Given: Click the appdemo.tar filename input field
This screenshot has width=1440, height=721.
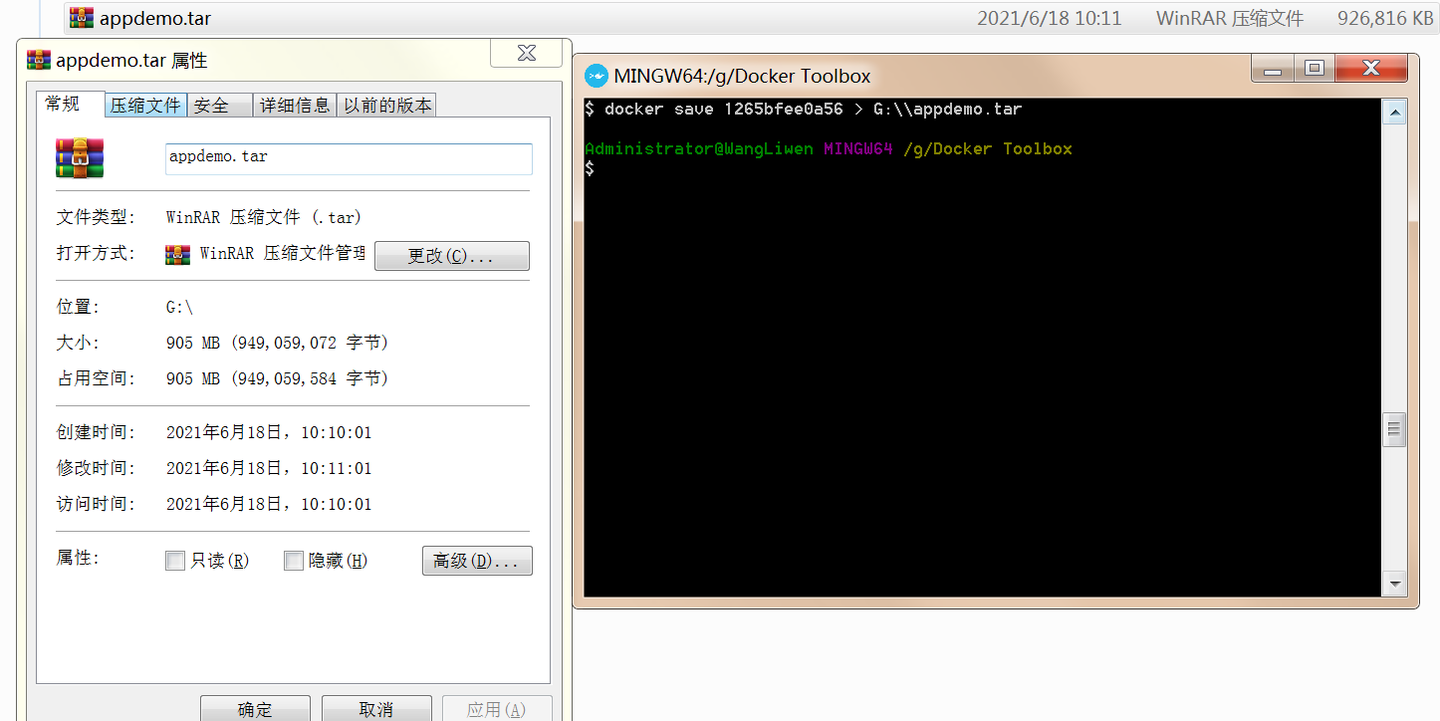Looking at the screenshot, I should 349,158.
